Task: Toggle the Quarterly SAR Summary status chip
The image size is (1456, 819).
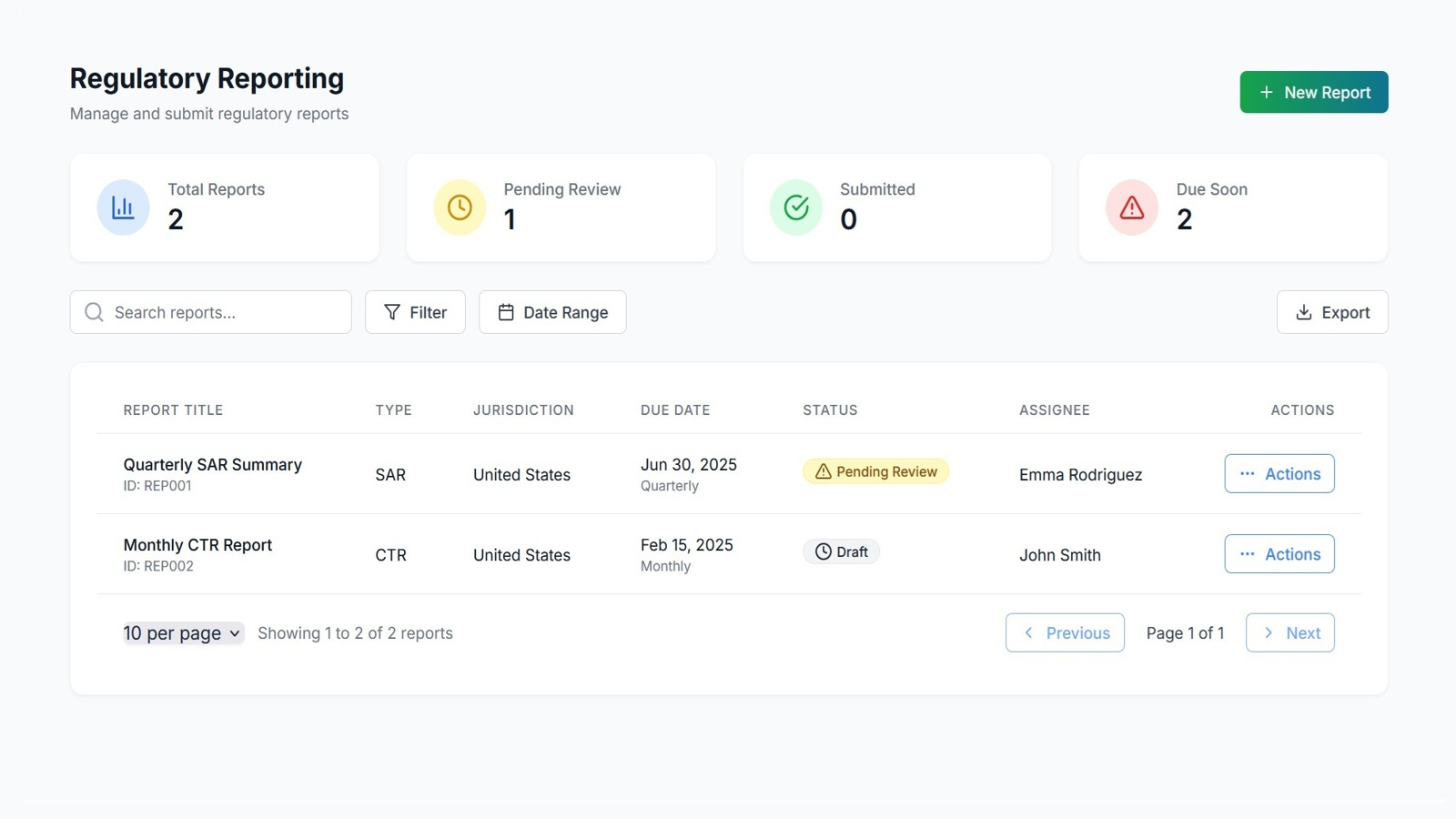Action: click(x=875, y=471)
